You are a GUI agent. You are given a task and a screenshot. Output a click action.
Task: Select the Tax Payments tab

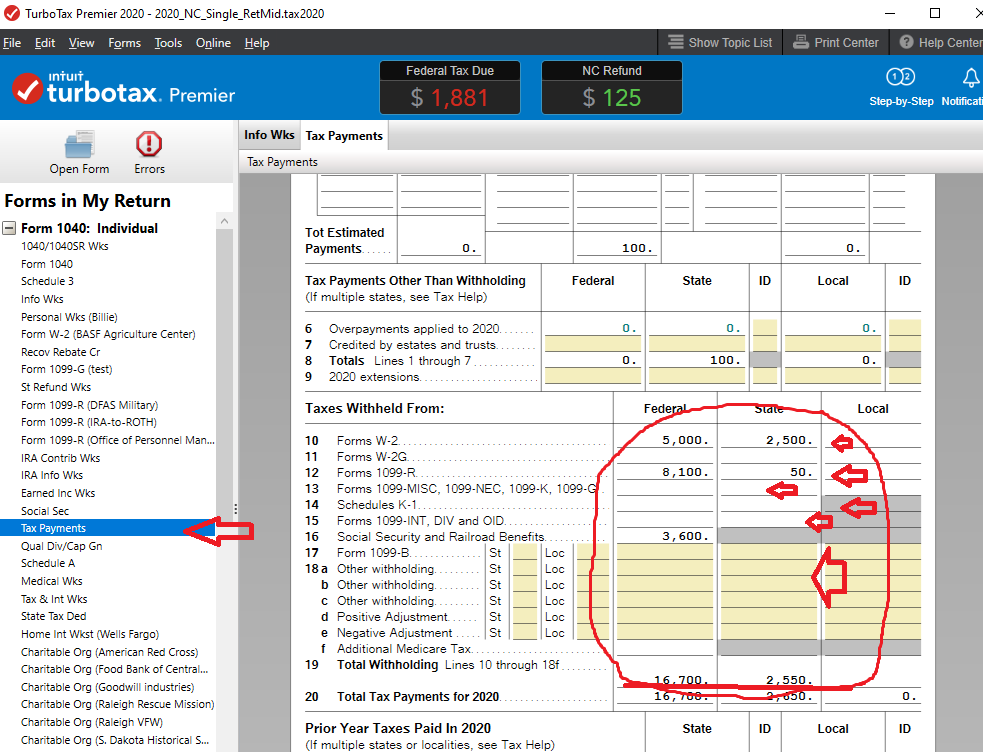pyautogui.click(x=344, y=135)
